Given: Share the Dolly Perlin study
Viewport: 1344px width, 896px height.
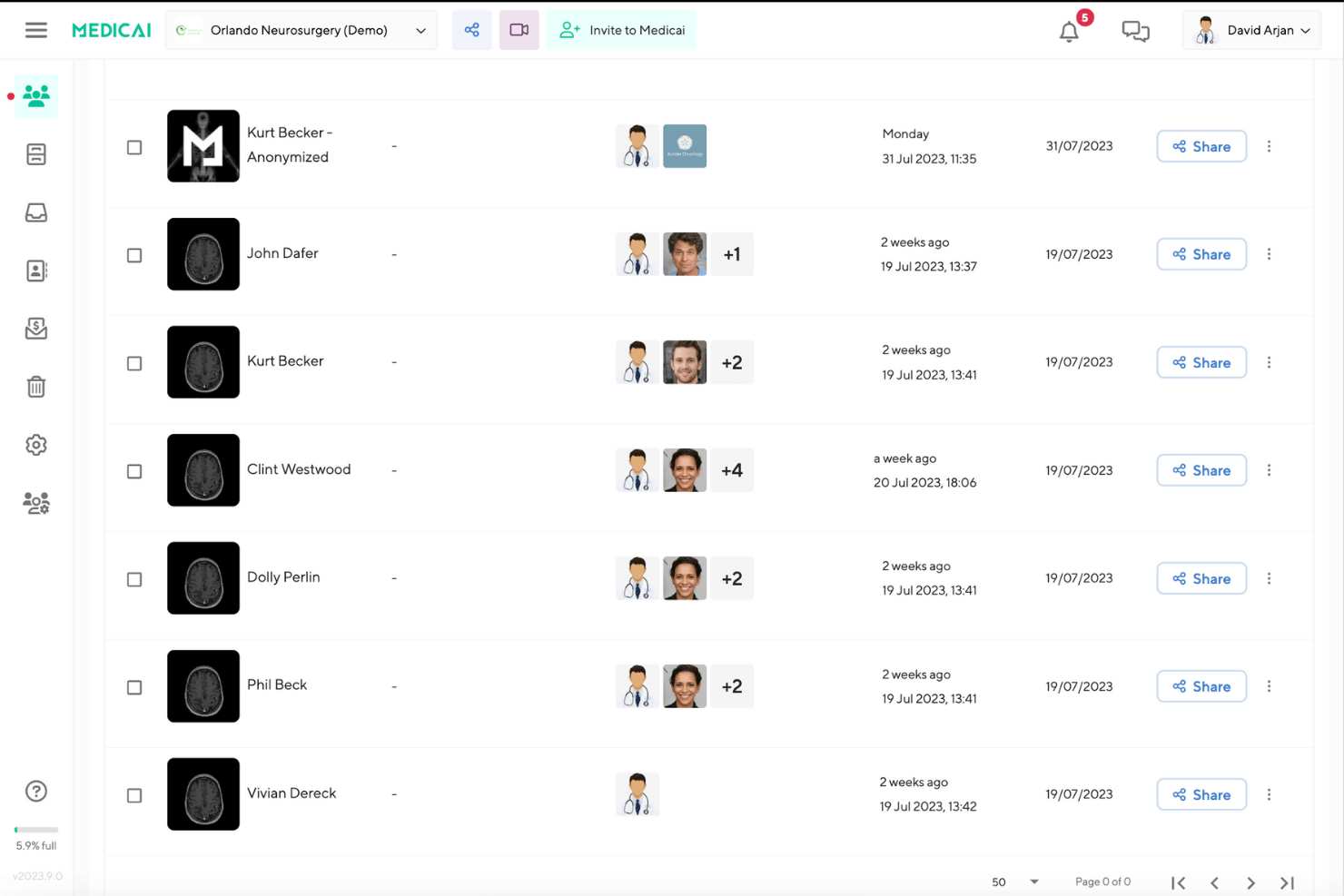Looking at the screenshot, I should tap(1201, 578).
